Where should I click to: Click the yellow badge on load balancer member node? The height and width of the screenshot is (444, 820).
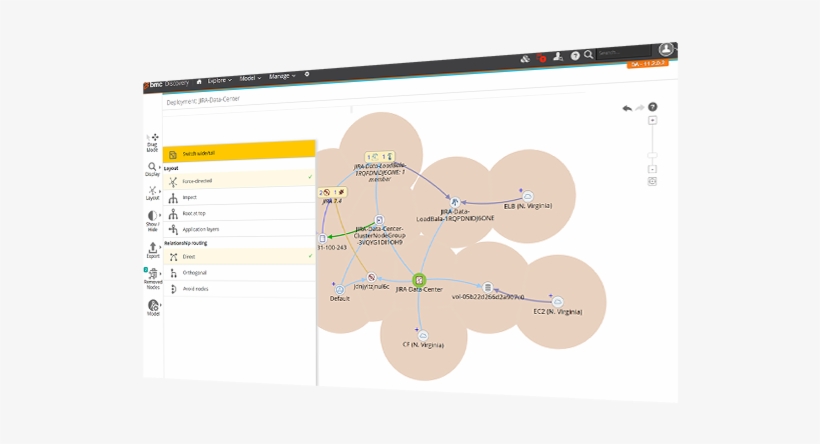click(380, 156)
